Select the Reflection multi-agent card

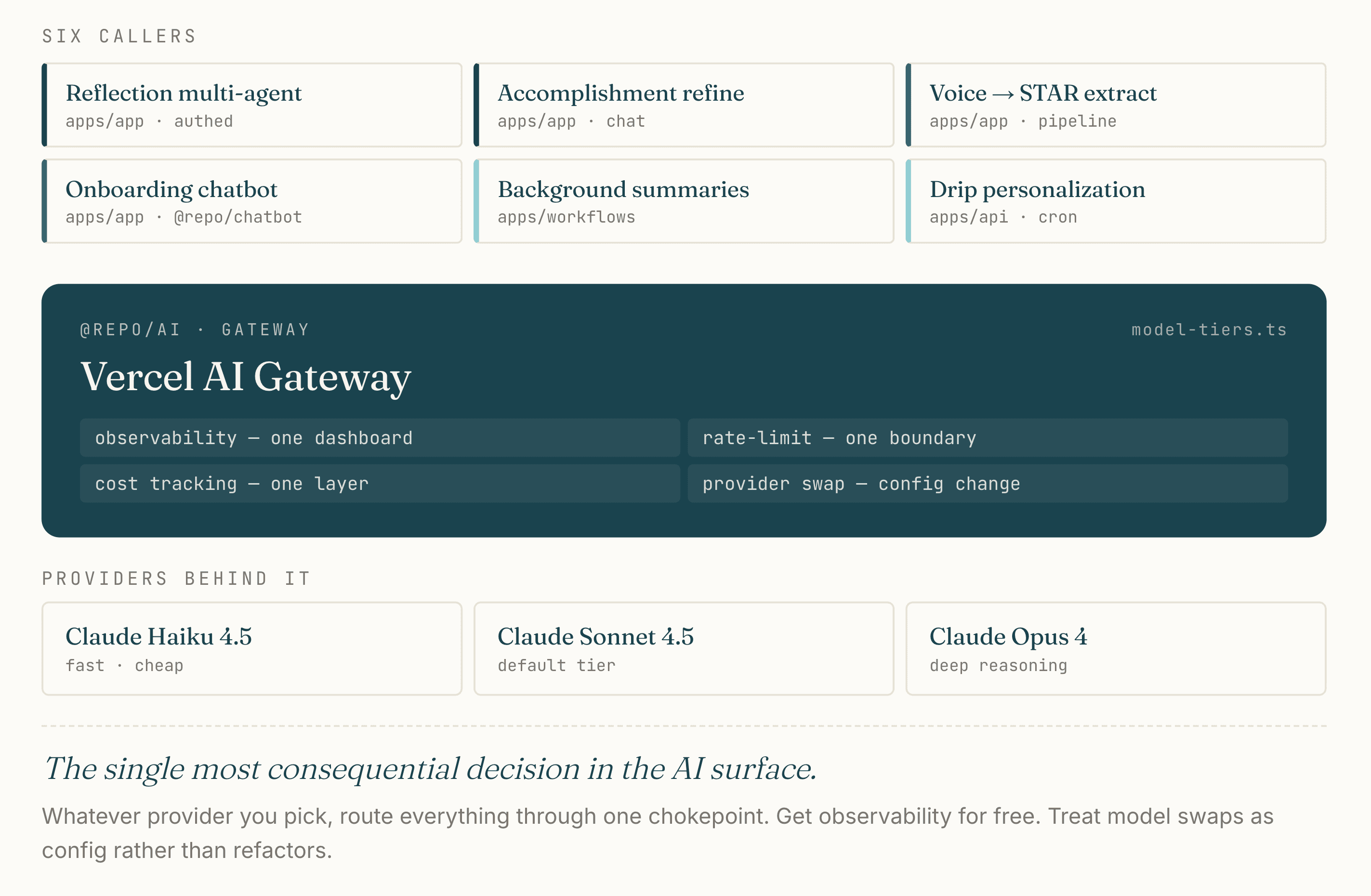pyautogui.click(x=252, y=105)
